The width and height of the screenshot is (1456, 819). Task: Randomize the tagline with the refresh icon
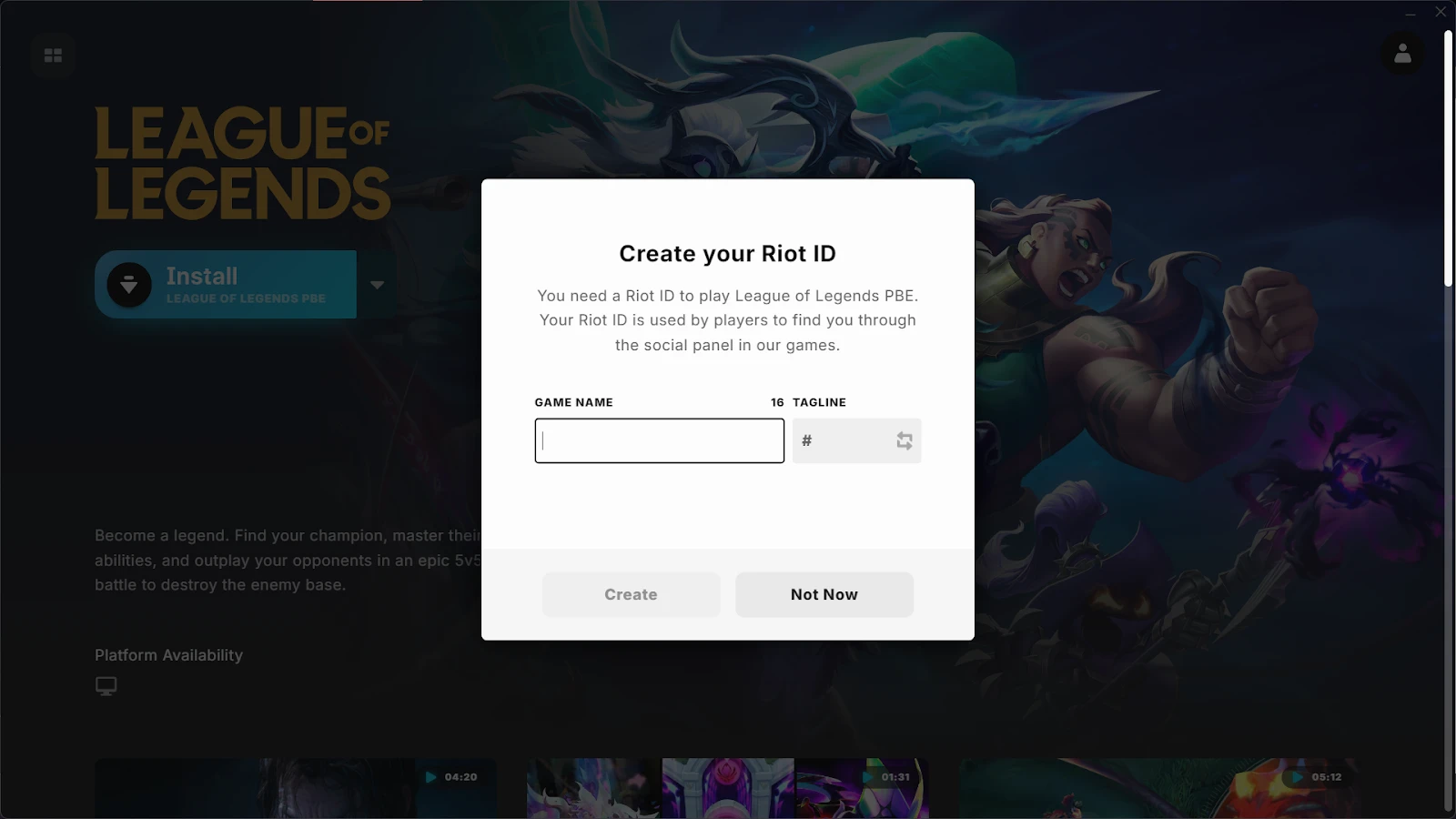(x=905, y=440)
